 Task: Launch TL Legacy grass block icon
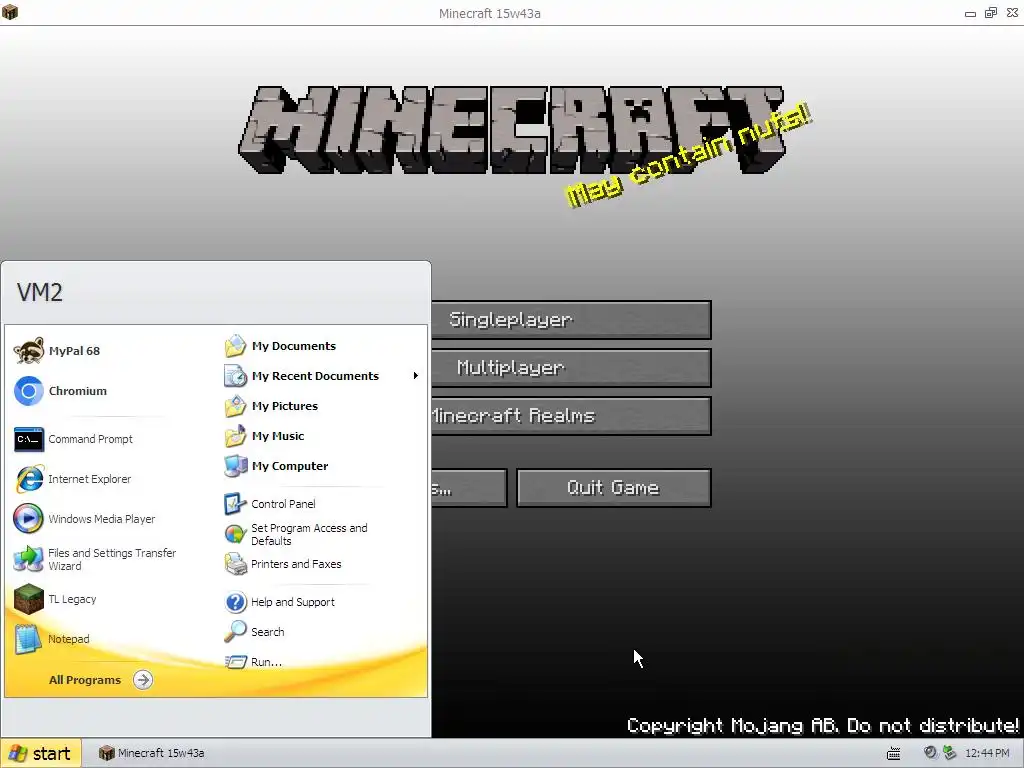(x=29, y=599)
